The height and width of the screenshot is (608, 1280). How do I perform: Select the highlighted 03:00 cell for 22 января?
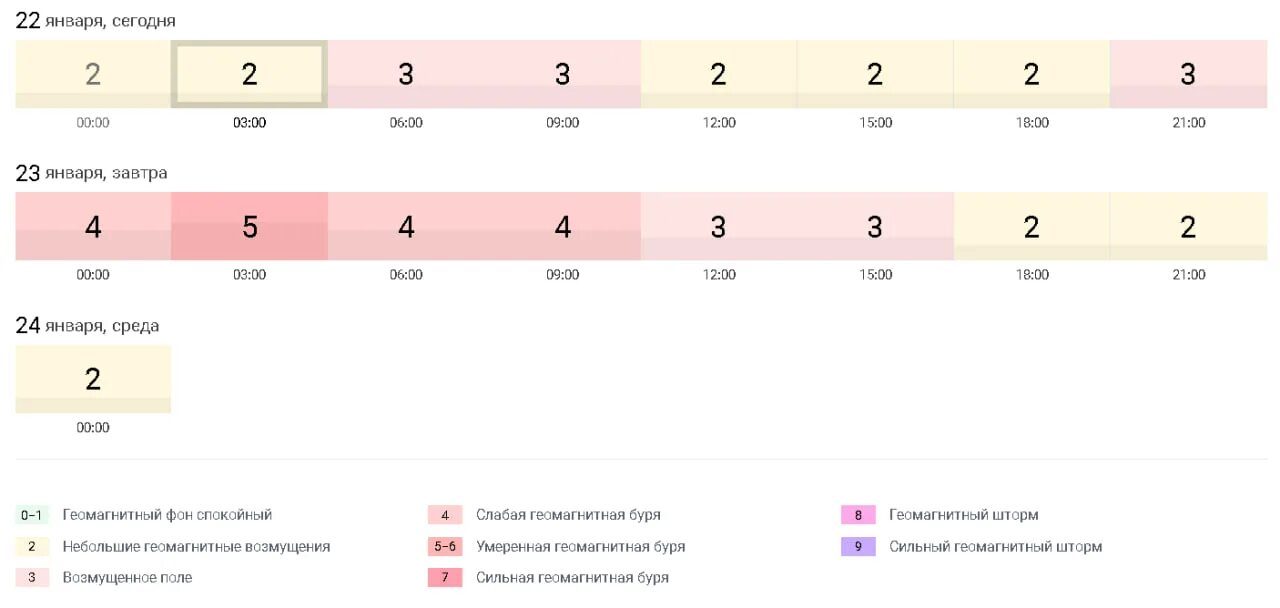[x=250, y=74]
